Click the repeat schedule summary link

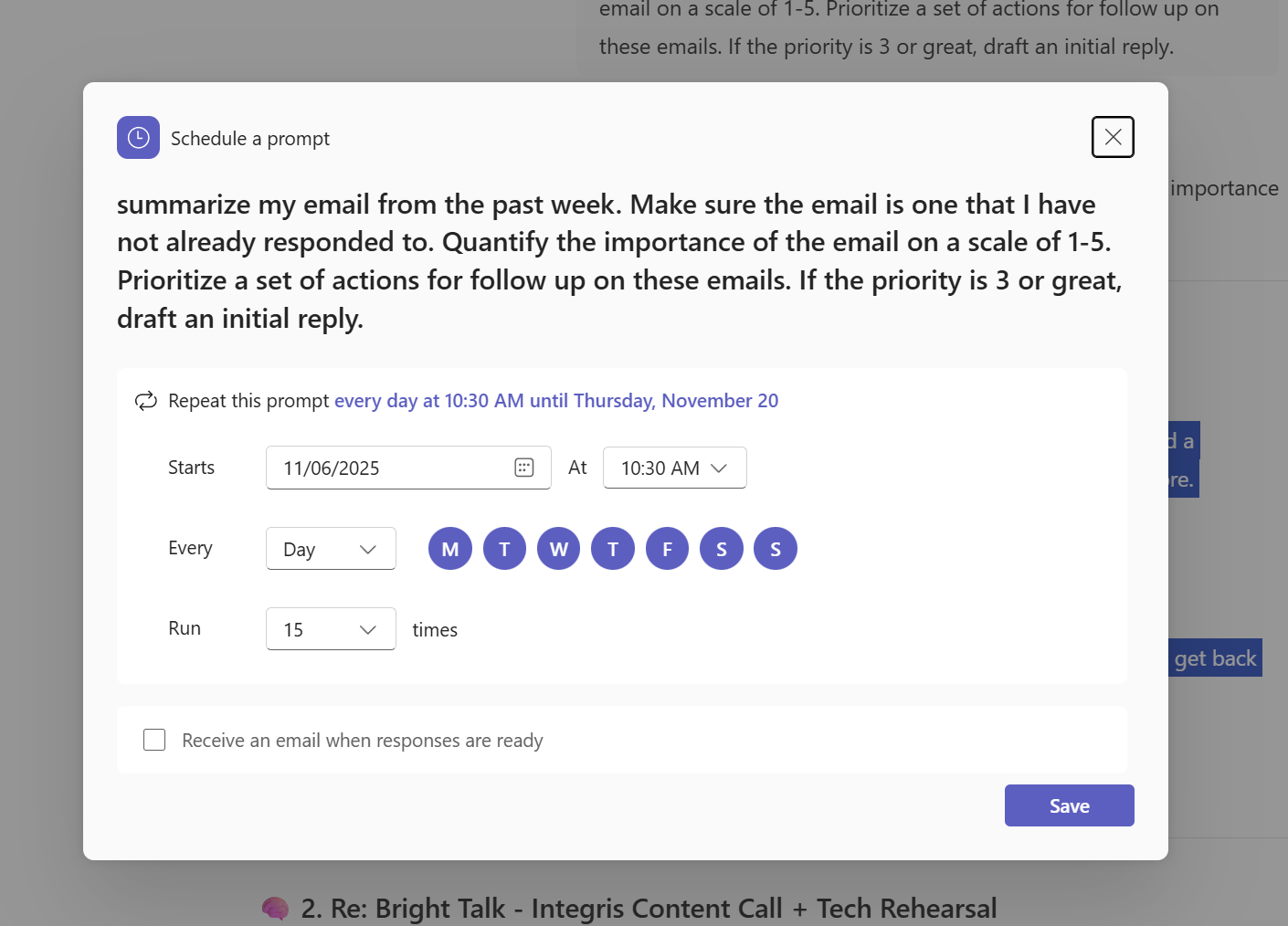pos(556,401)
